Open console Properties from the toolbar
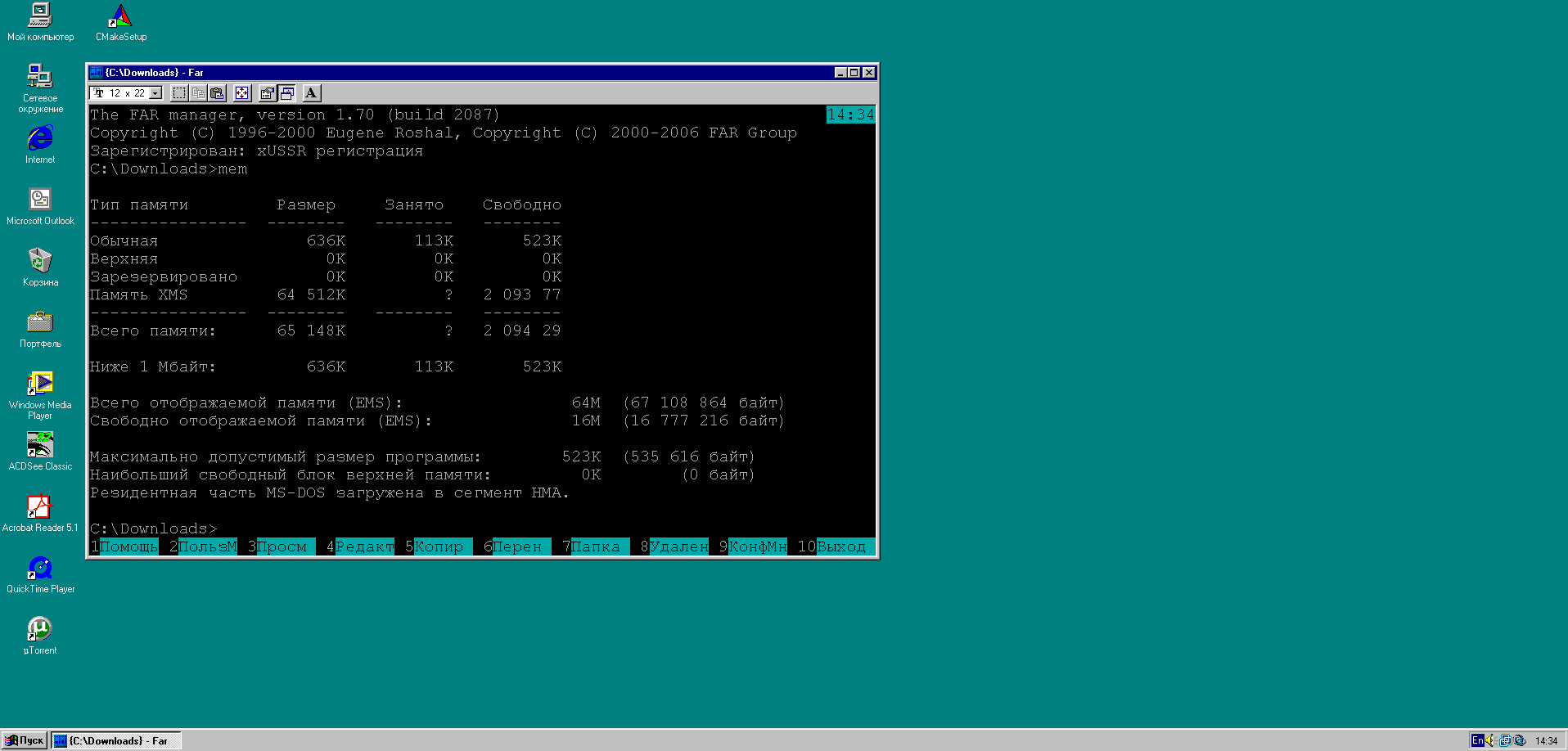 267,93
